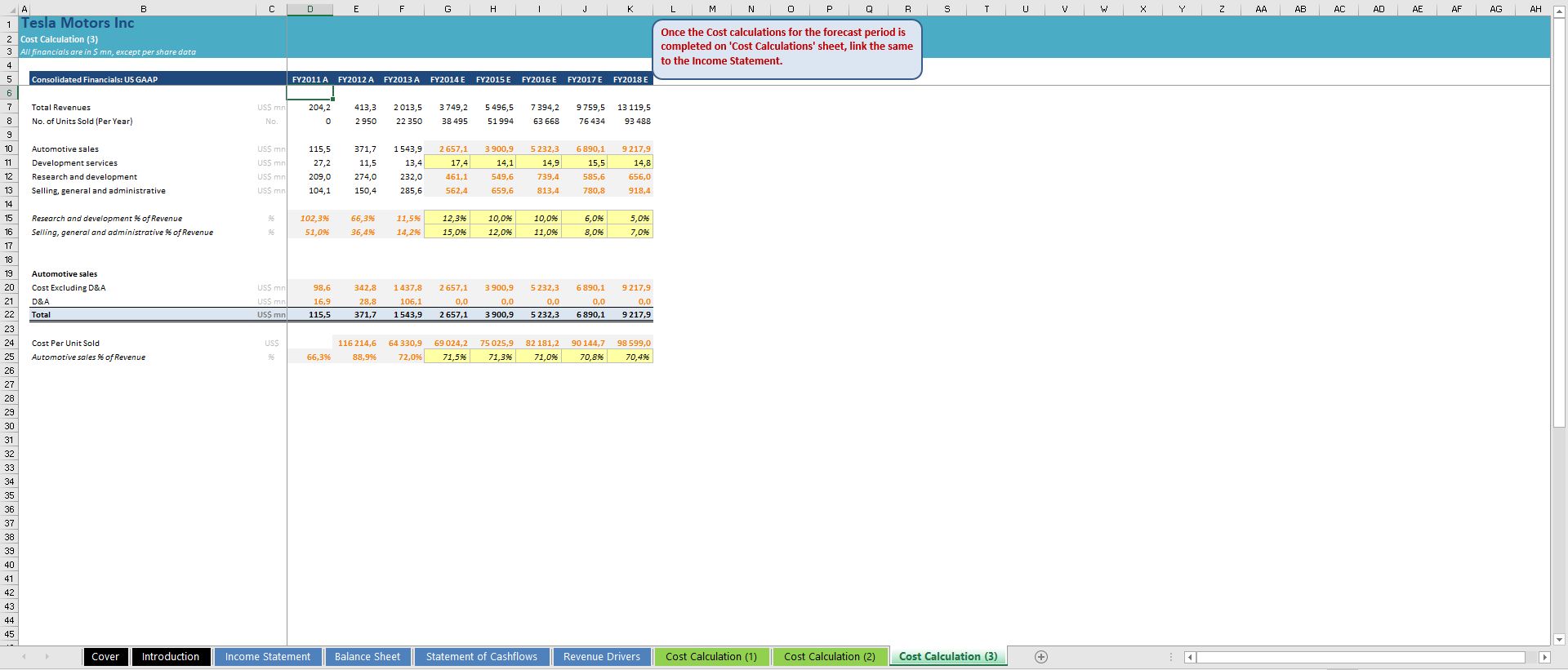Select Cost Excluding D&A value 98,6
The image size is (1568, 670).
(x=310, y=288)
